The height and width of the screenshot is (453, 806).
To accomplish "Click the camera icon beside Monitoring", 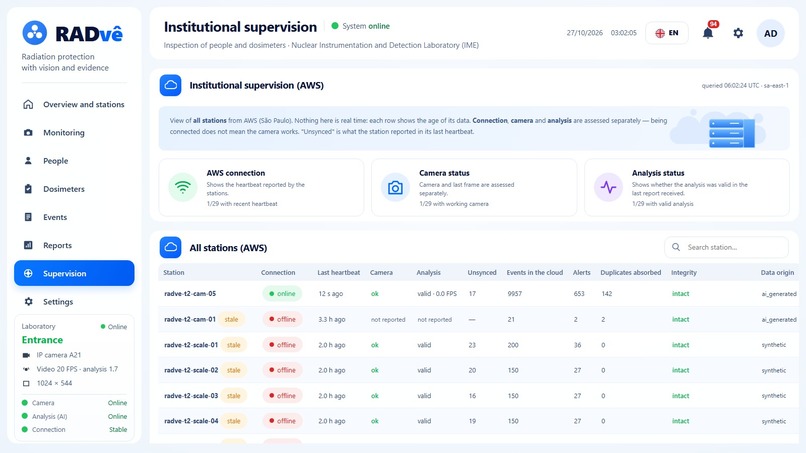I will click(28, 133).
